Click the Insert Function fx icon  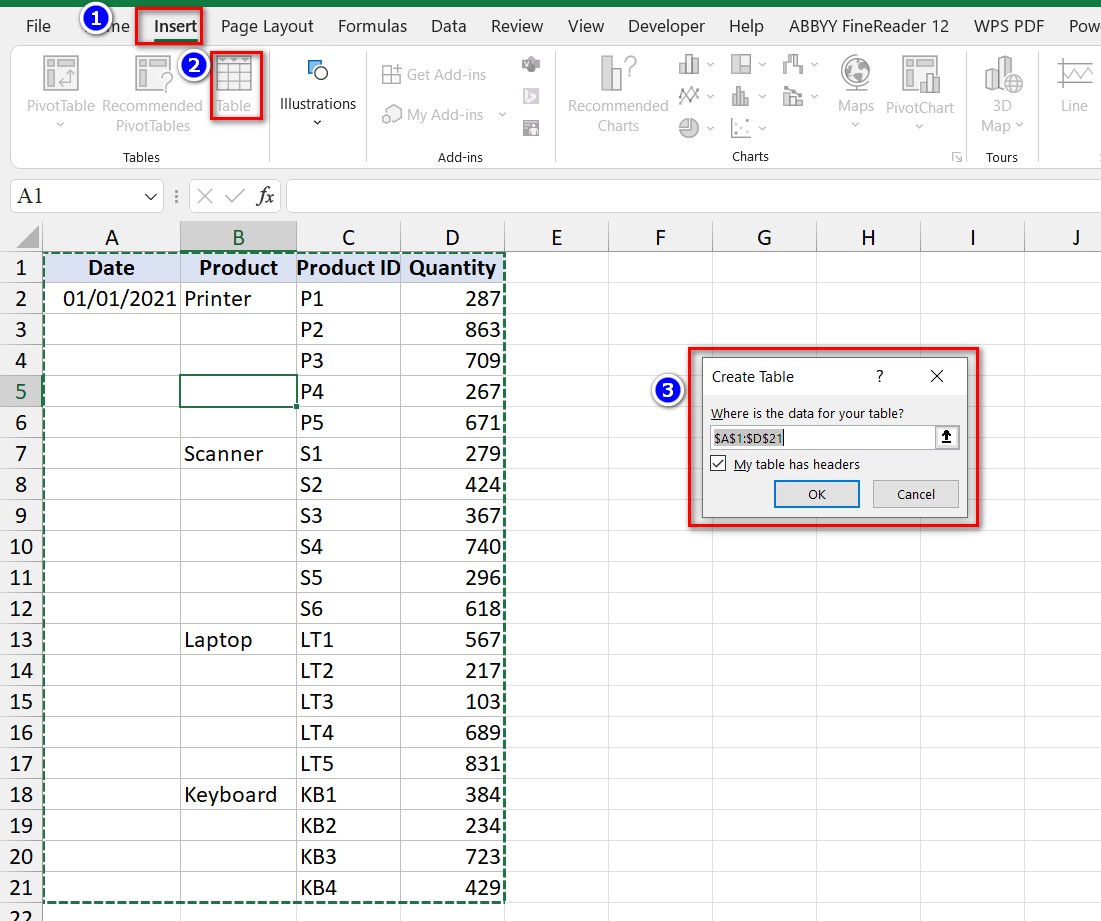265,196
